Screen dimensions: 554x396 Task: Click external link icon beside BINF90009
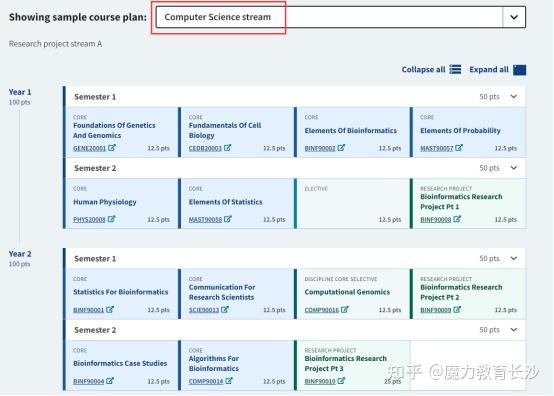pyautogui.click(x=457, y=309)
